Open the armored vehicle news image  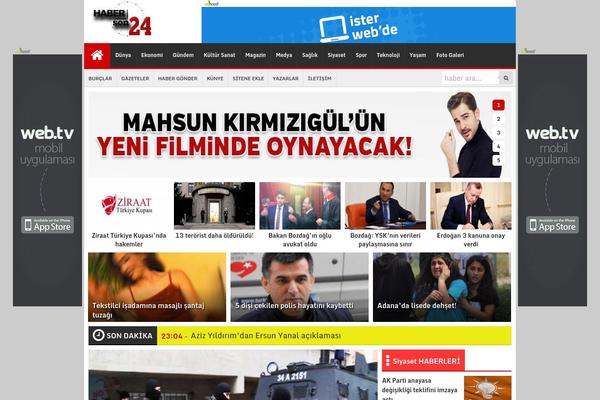(233, 375)
